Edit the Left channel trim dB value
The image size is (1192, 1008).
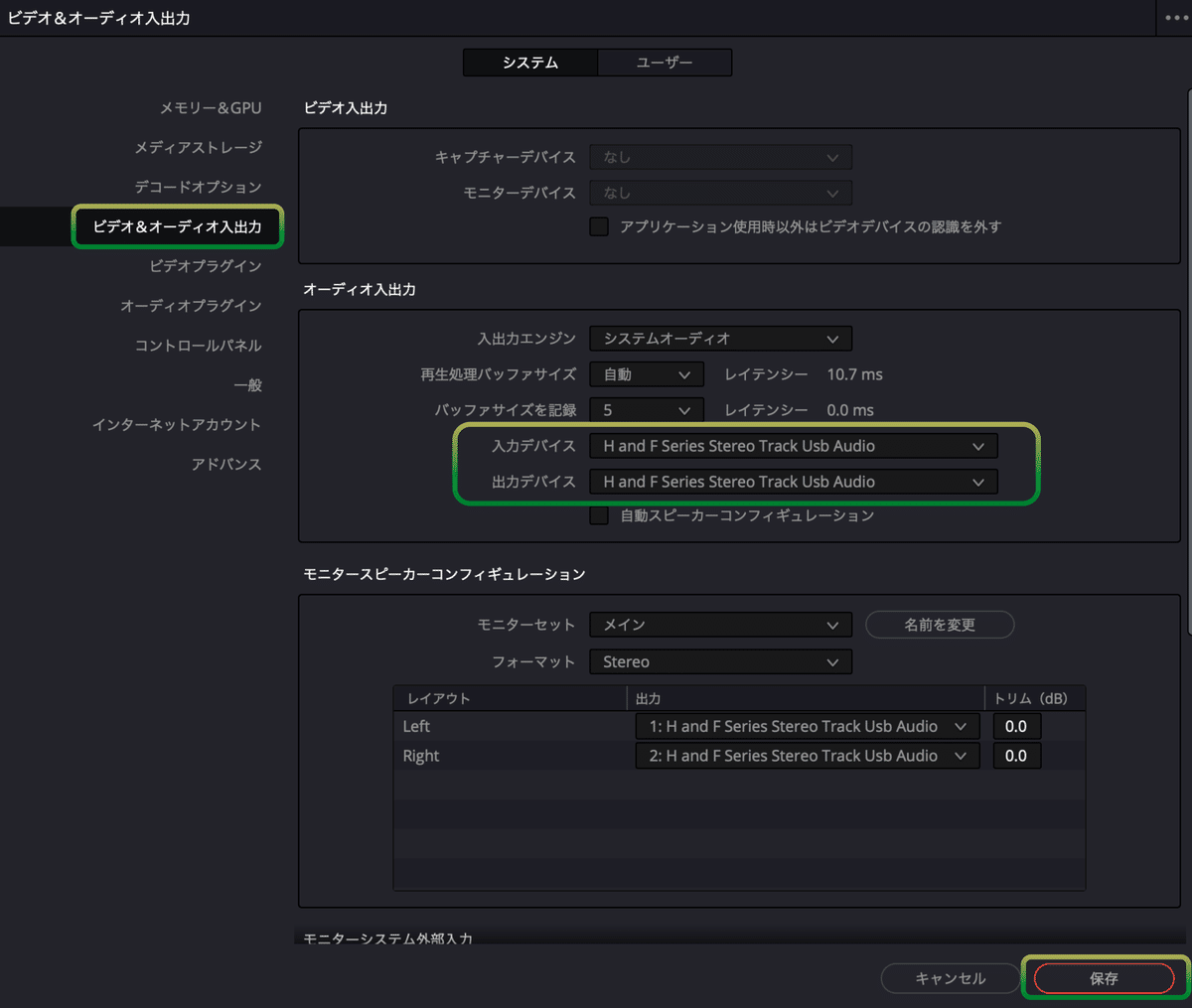pos(1016,726)
